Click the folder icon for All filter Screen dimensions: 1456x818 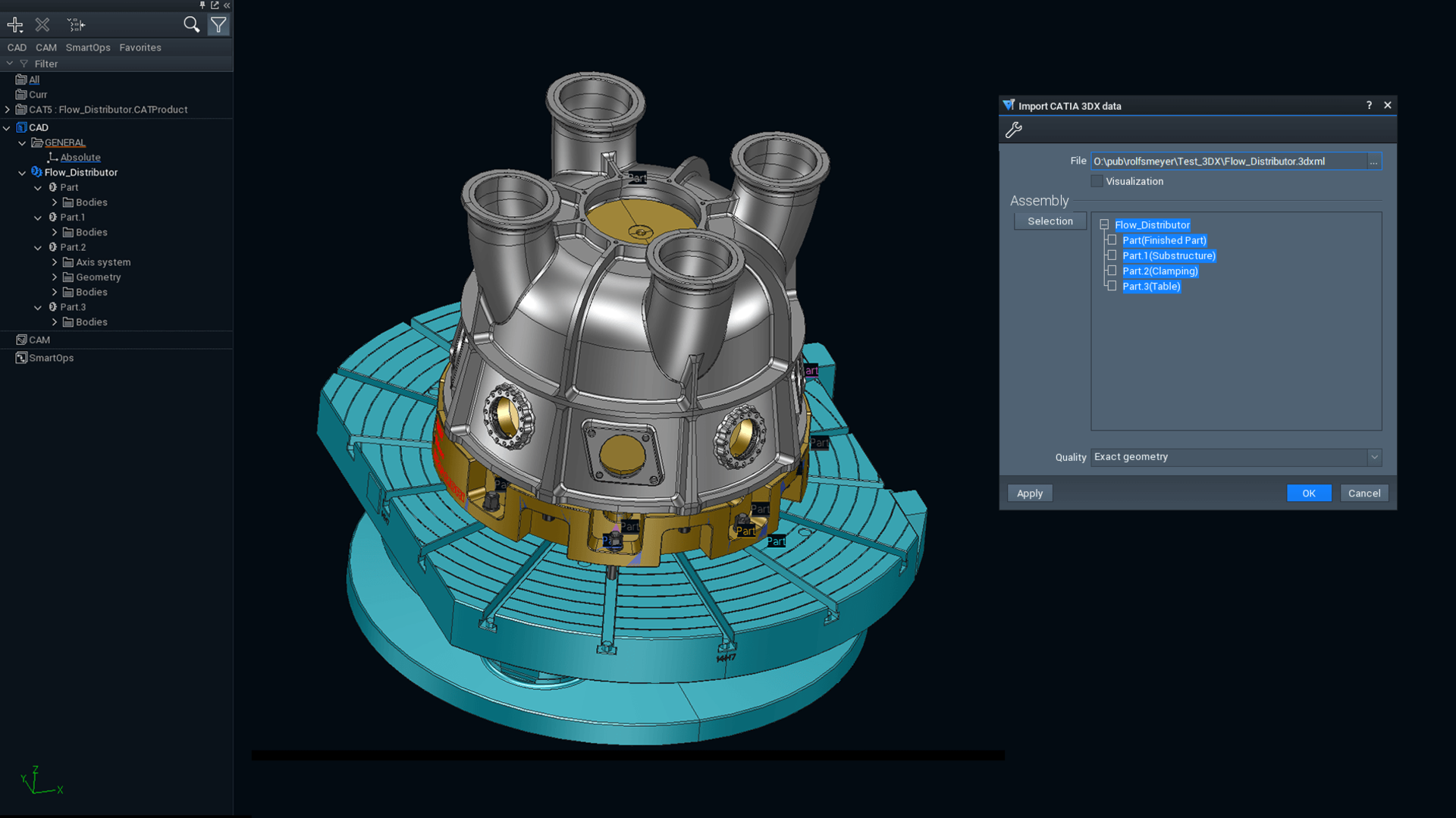click(21, 80)
